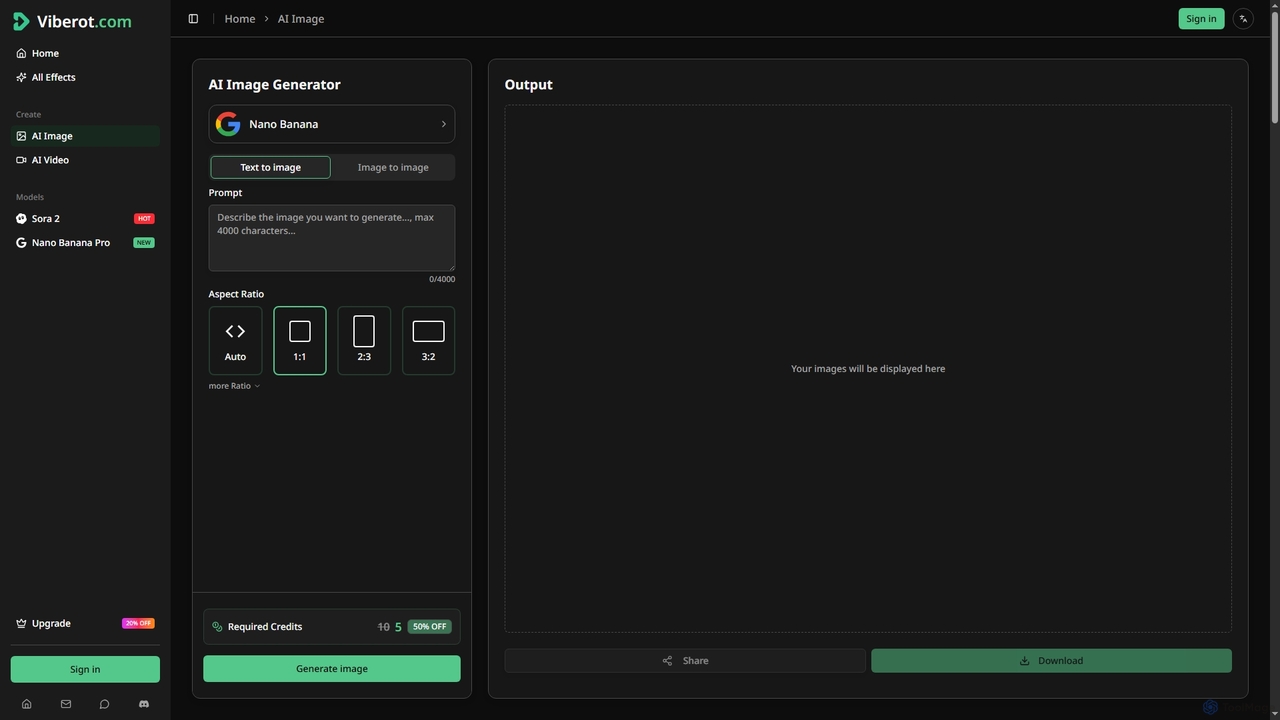Image resolution: width=1280 pixels, height=720 pixels.
Task: Click the Share button
Action: coord(685,660)
